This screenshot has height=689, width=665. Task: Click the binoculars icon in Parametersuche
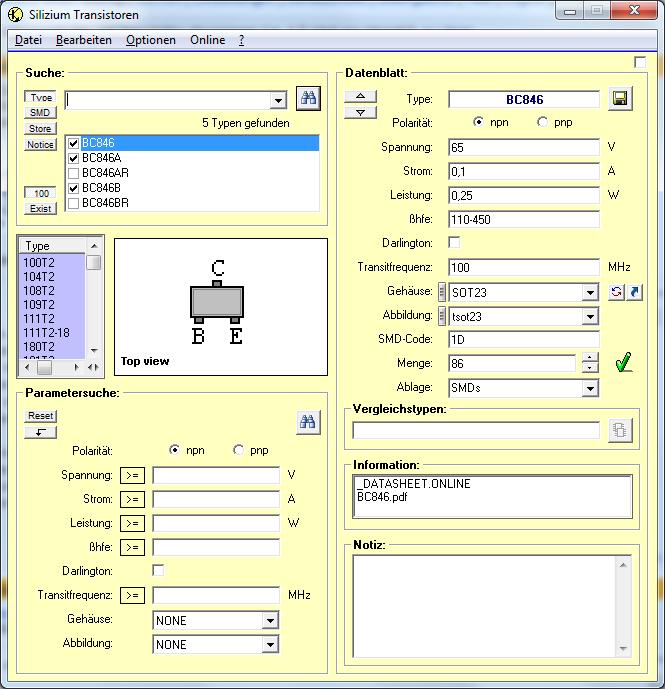point(308,422)
